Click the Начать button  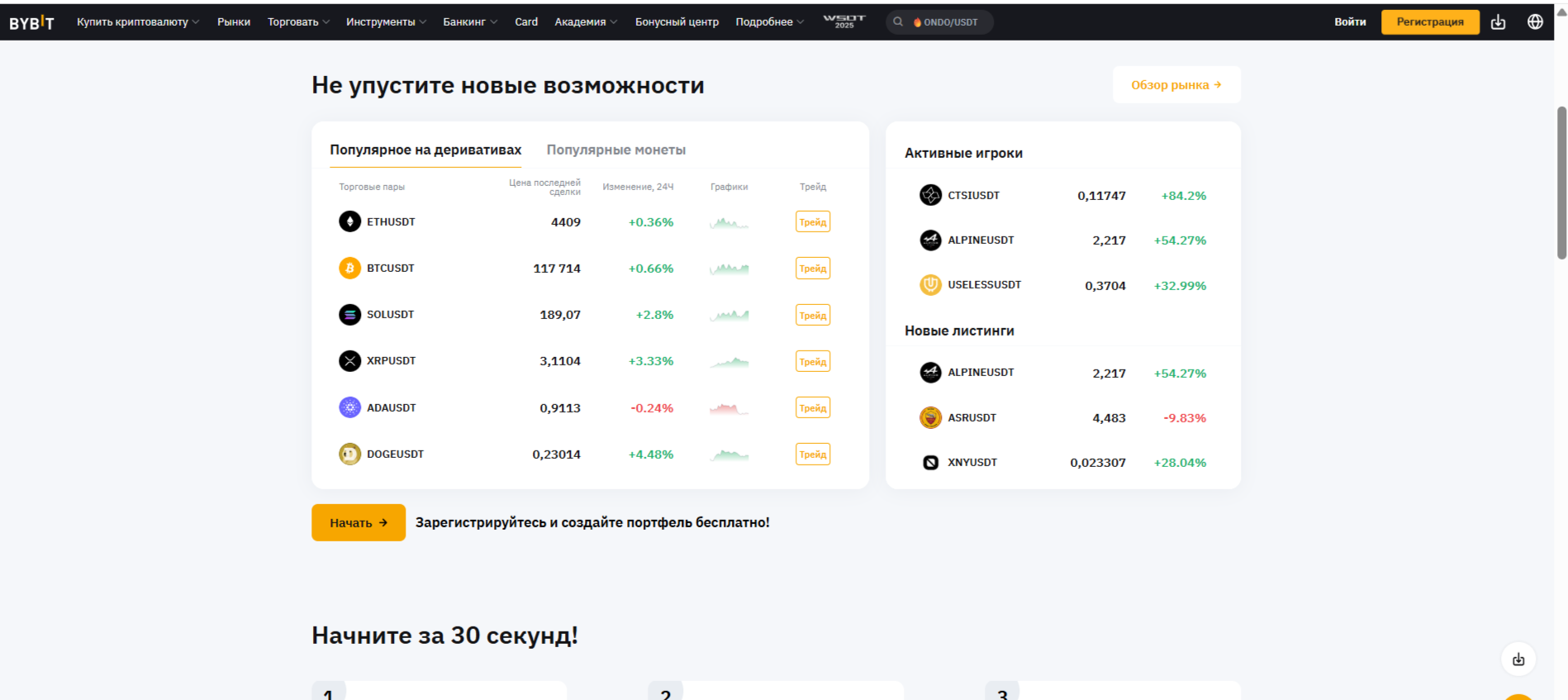pos(359,522)
